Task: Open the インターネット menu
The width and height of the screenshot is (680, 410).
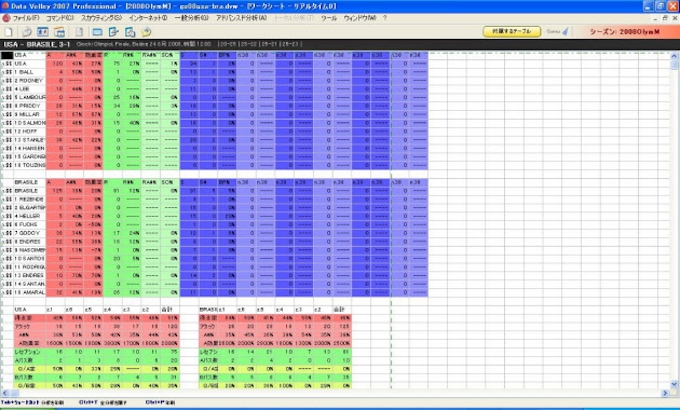Action: coord(147,18)
